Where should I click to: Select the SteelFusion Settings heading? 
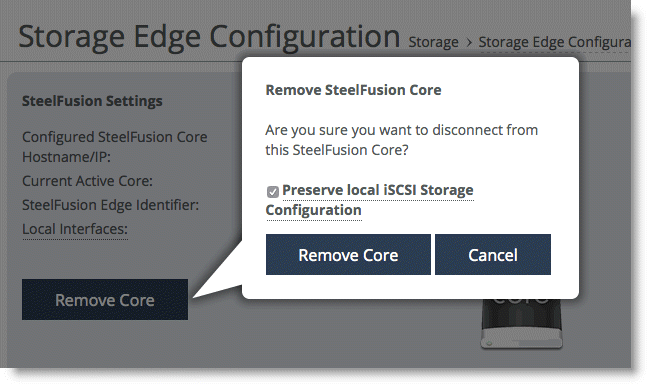click(x=92, y=101)
